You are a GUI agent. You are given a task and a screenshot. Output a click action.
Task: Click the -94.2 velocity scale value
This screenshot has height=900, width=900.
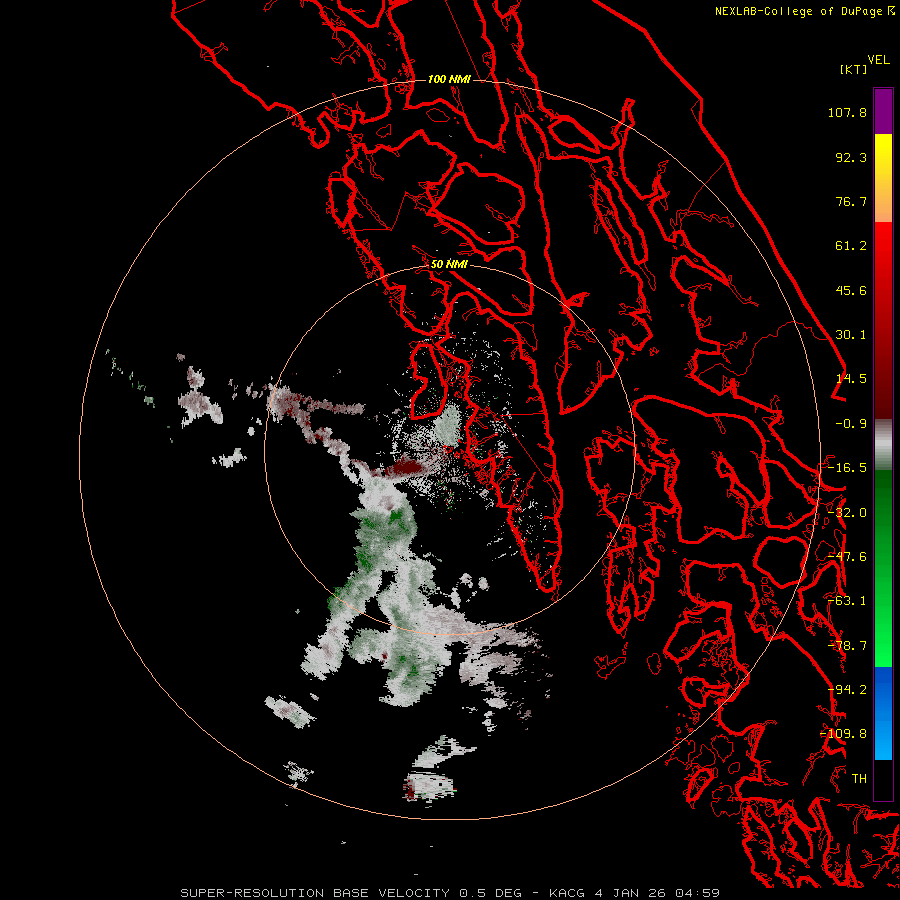coord(847,690)
